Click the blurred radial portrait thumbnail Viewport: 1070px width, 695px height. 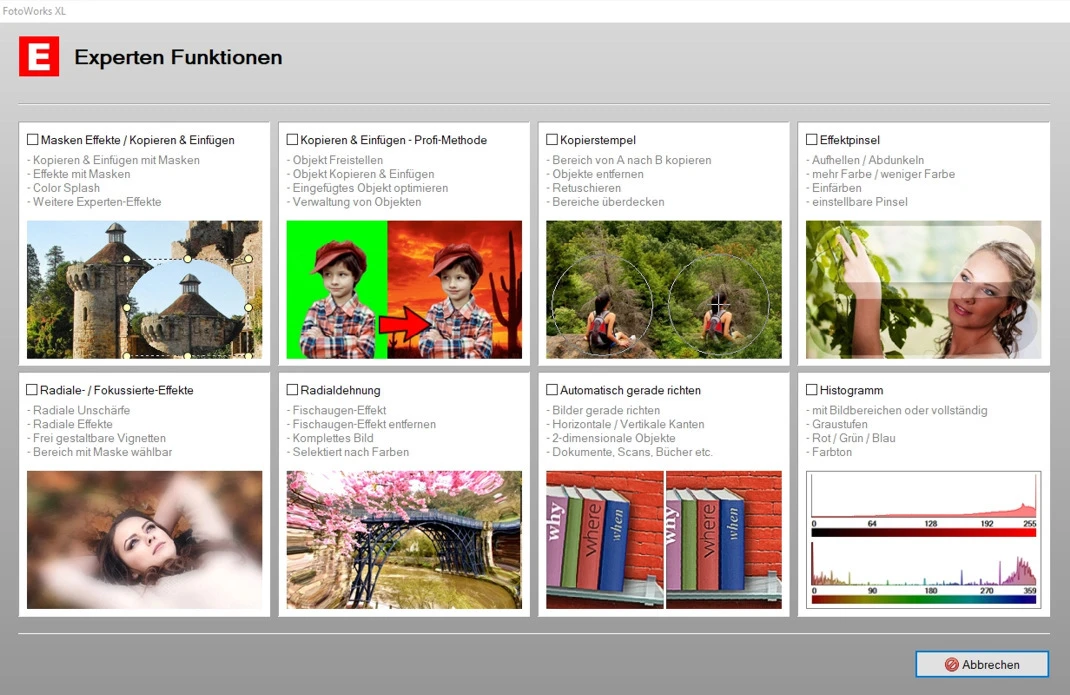[x=144, y=539]
